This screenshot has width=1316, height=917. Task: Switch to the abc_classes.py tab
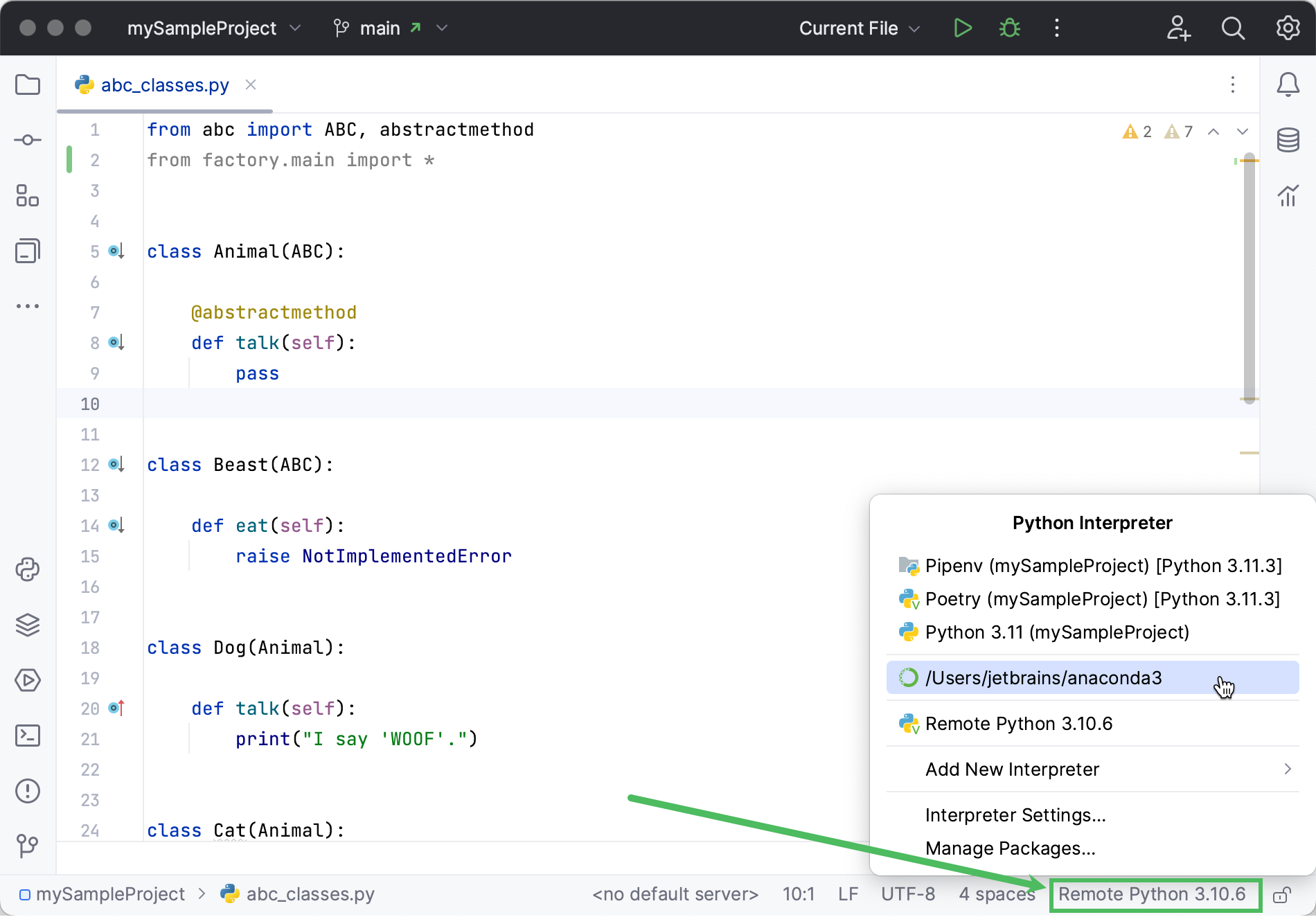tap(165, 84)
